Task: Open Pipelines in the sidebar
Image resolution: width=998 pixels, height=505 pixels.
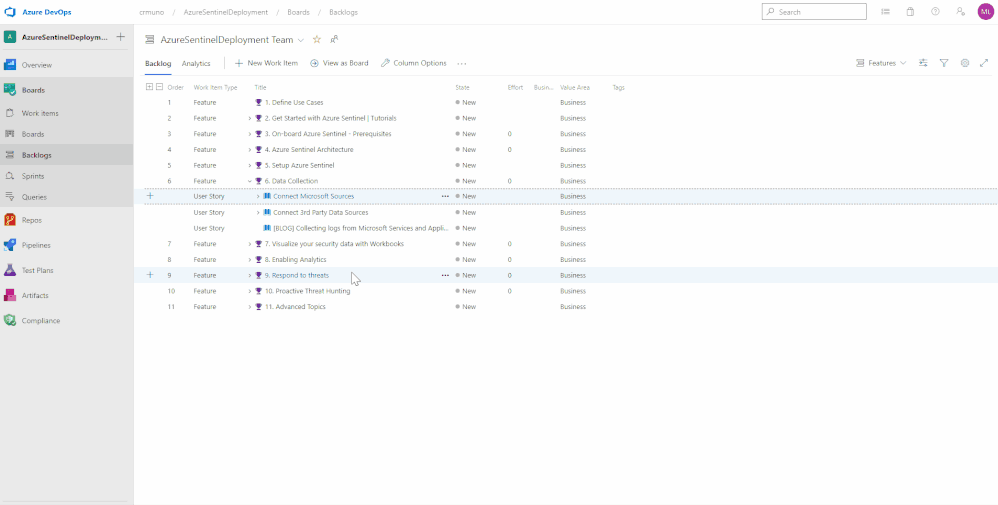Action: 36,245
